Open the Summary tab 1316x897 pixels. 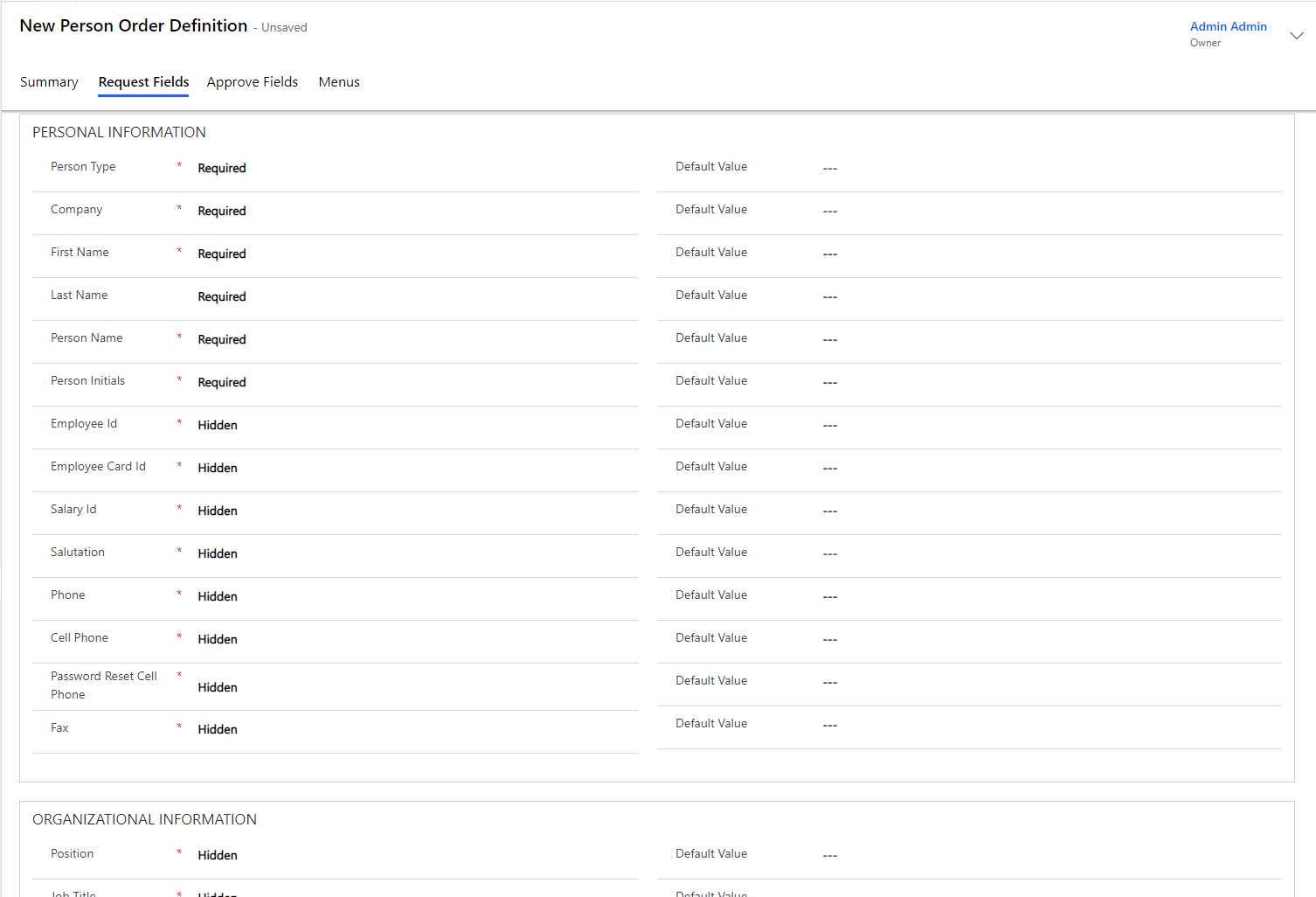(x=49, y=82)
